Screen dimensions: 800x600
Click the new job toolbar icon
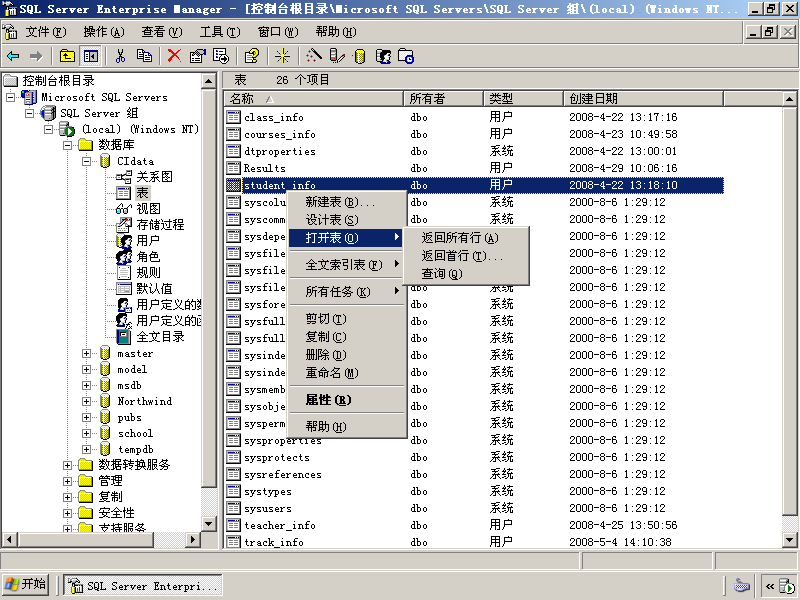click(x=406, y=56)
